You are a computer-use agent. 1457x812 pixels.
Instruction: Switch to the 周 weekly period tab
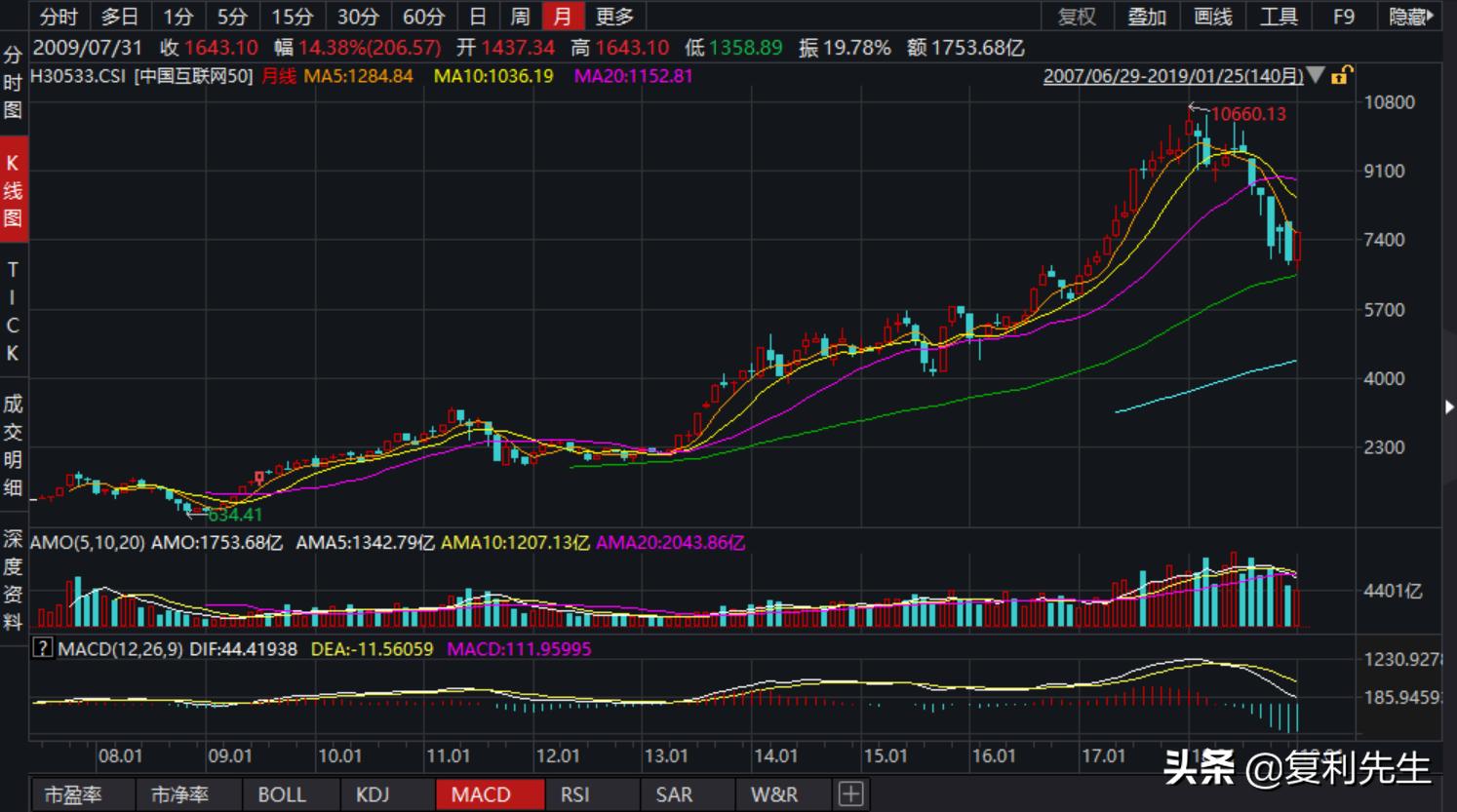click(520, 17)
